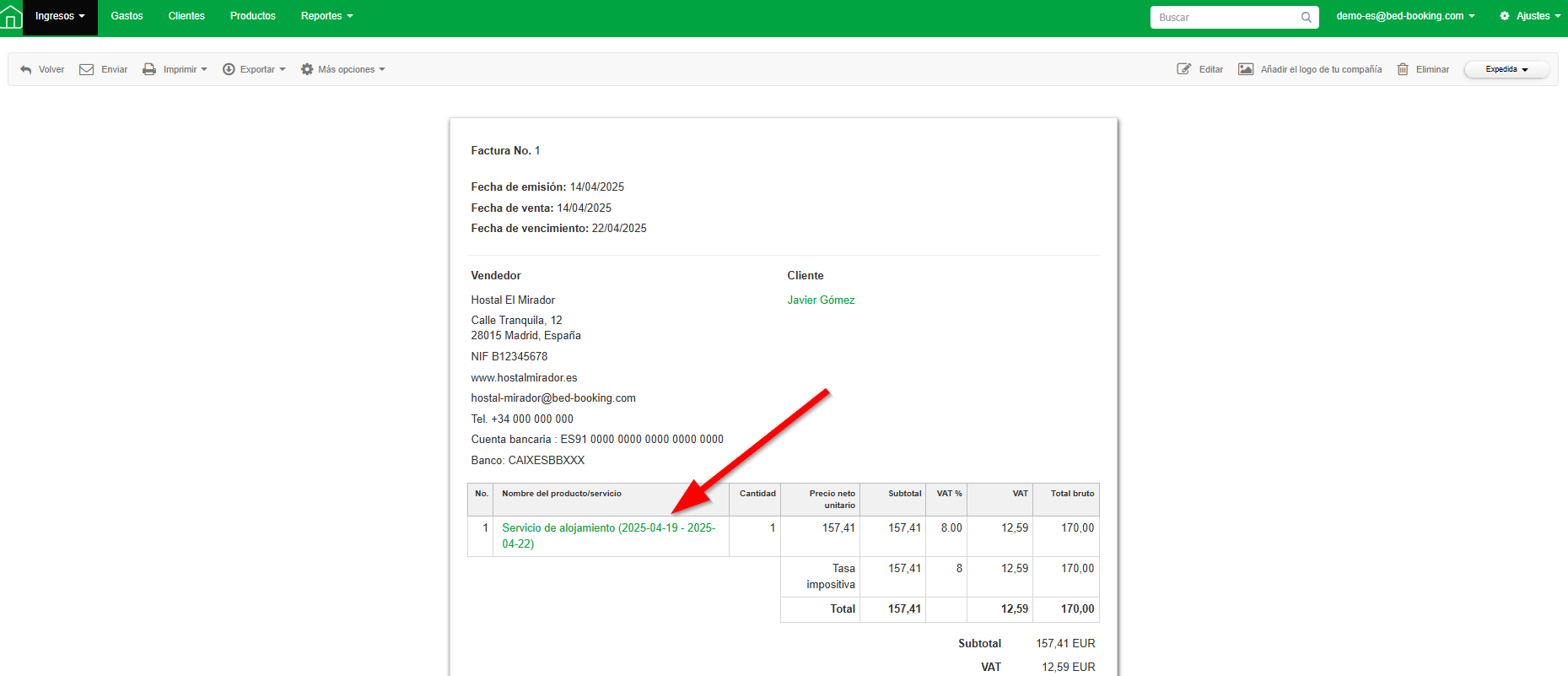Viewport: 1568px width, 676px height.
Task: Click the Enviar envelope icon
Action: coord(86,70)
